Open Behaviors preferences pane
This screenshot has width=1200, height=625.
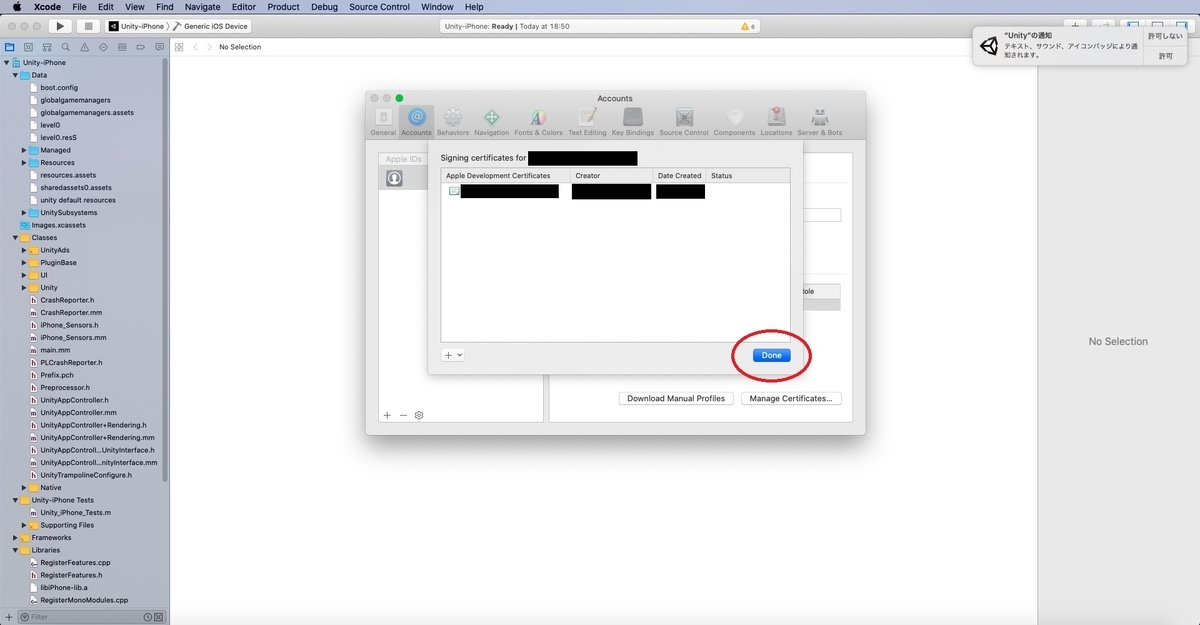click(453, 121)
